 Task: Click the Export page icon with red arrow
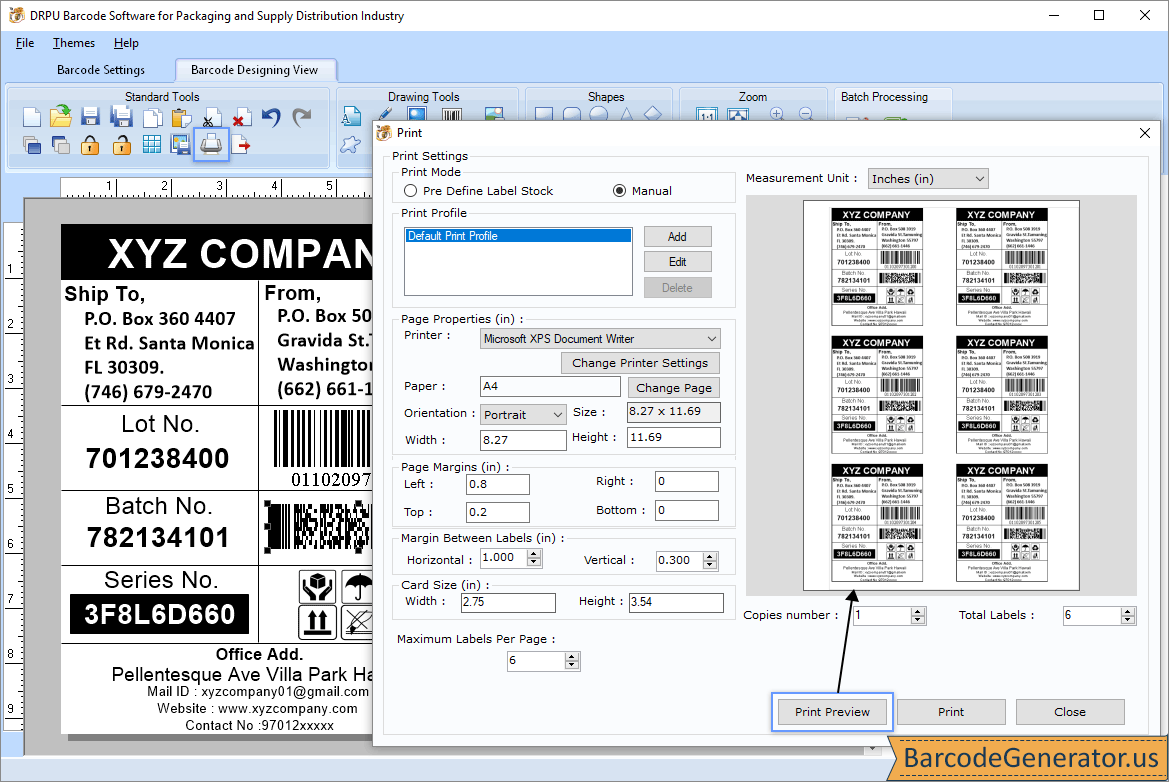(x=241, y=145)
